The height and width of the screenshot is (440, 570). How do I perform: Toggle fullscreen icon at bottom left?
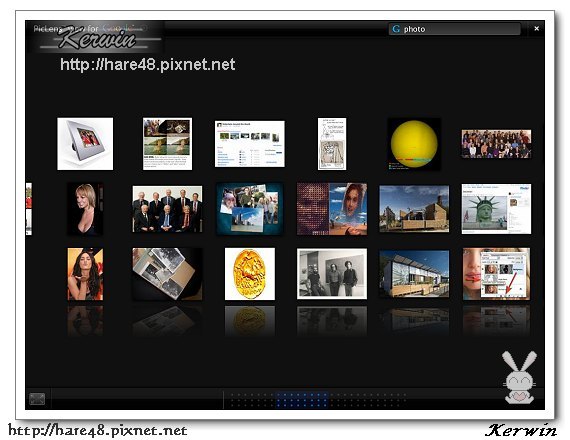tap(37, 399)
